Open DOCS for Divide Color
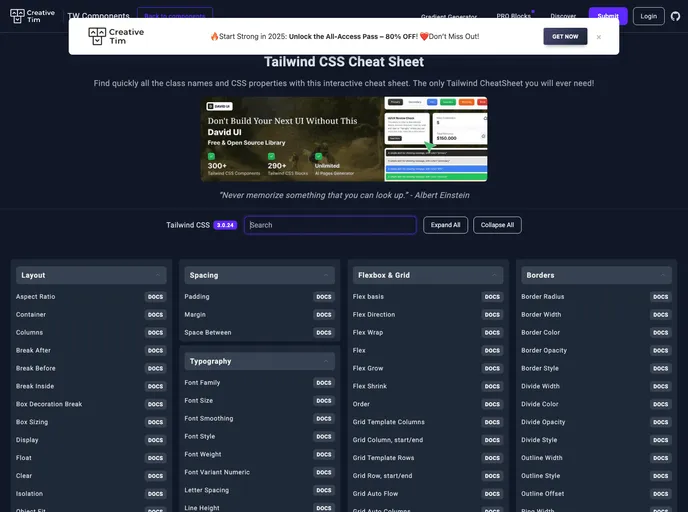 pos(660,405)
